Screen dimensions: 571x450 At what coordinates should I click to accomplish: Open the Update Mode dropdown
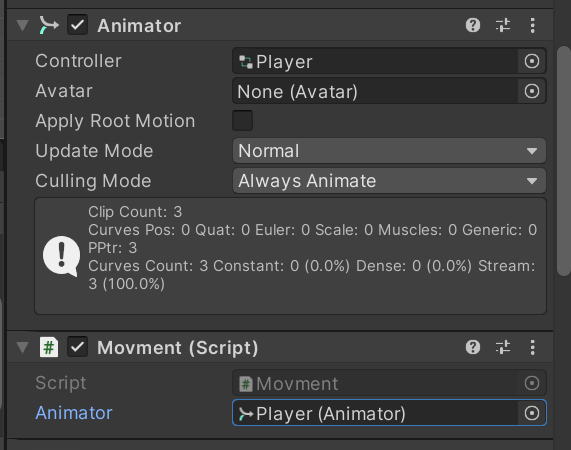389,151
